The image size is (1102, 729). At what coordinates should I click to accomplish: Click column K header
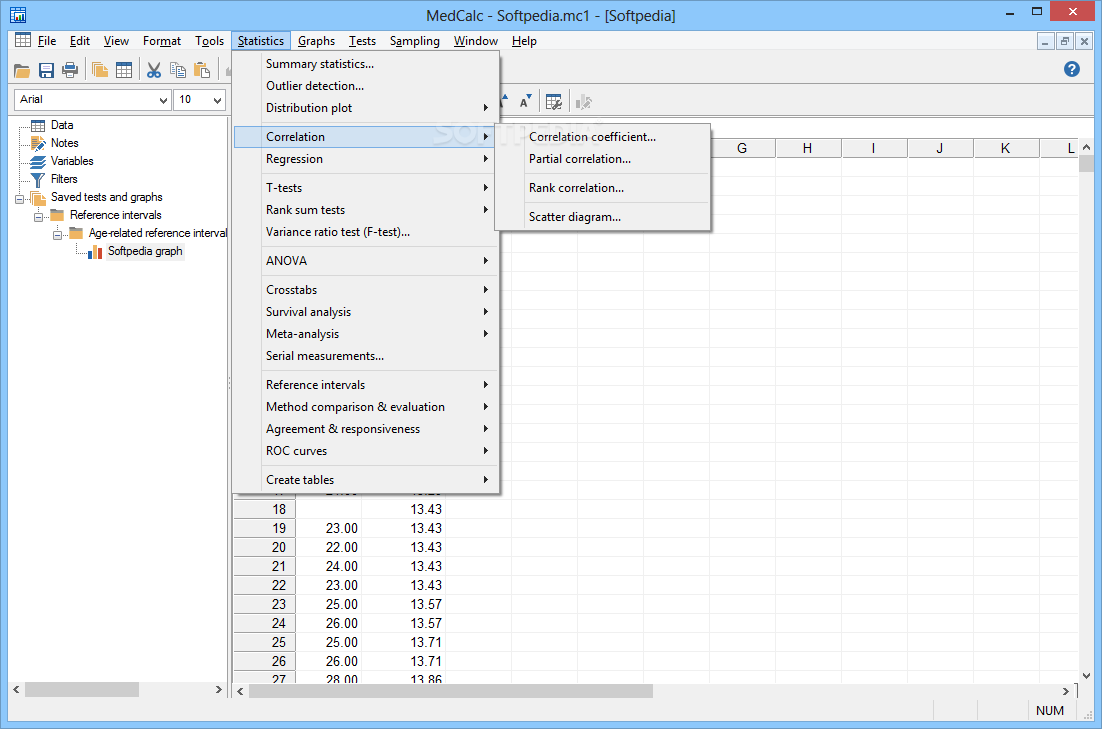tap(1006, 148)
